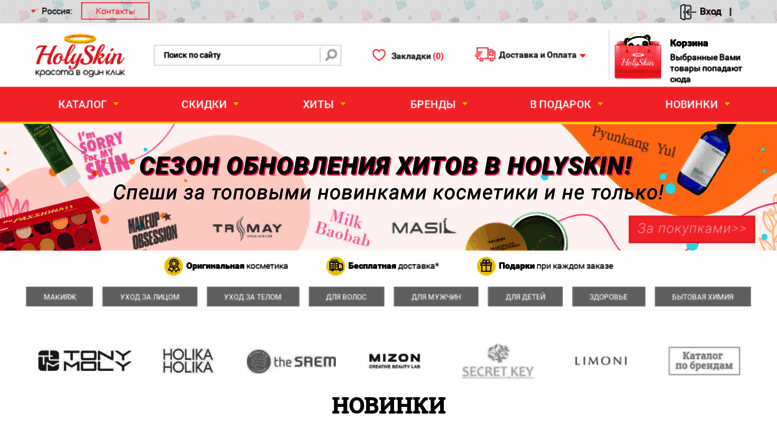Expand the Новинки menu arrow
Image resolution: width=777 pixels, height=423 pixels.
727,104
